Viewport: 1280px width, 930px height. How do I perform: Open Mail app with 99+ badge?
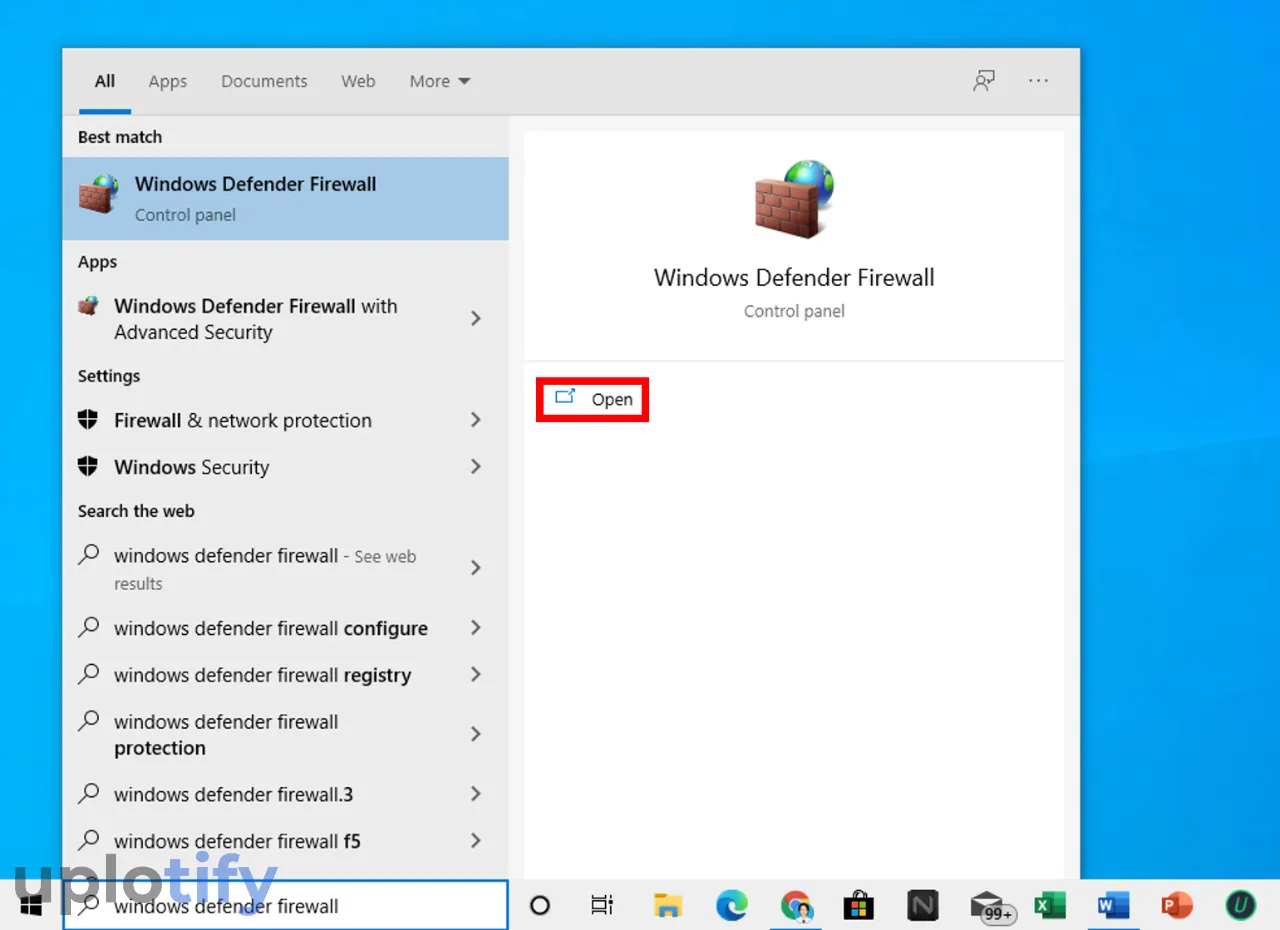pyautogui.click(x=991, y=907)
